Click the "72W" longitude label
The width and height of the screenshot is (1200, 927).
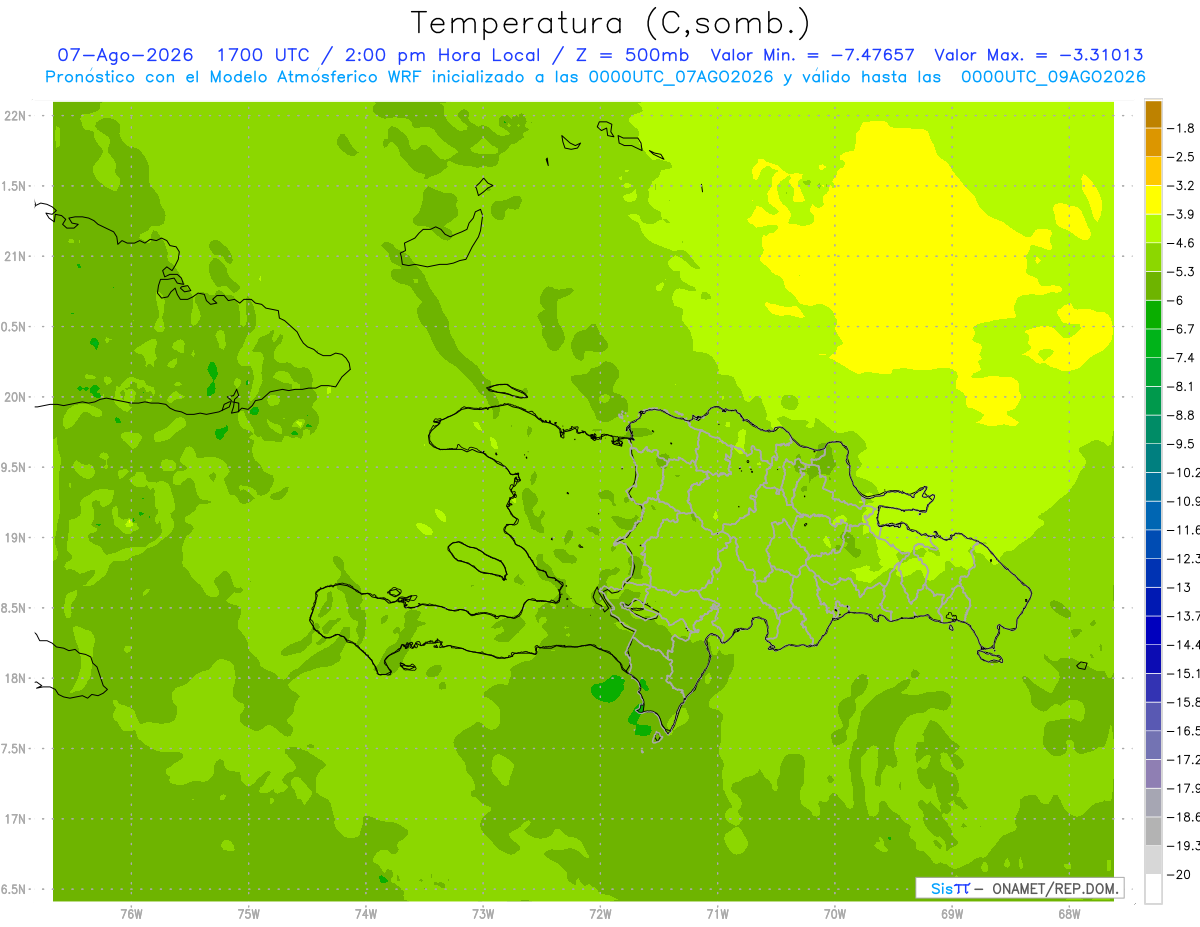point(600,913)
